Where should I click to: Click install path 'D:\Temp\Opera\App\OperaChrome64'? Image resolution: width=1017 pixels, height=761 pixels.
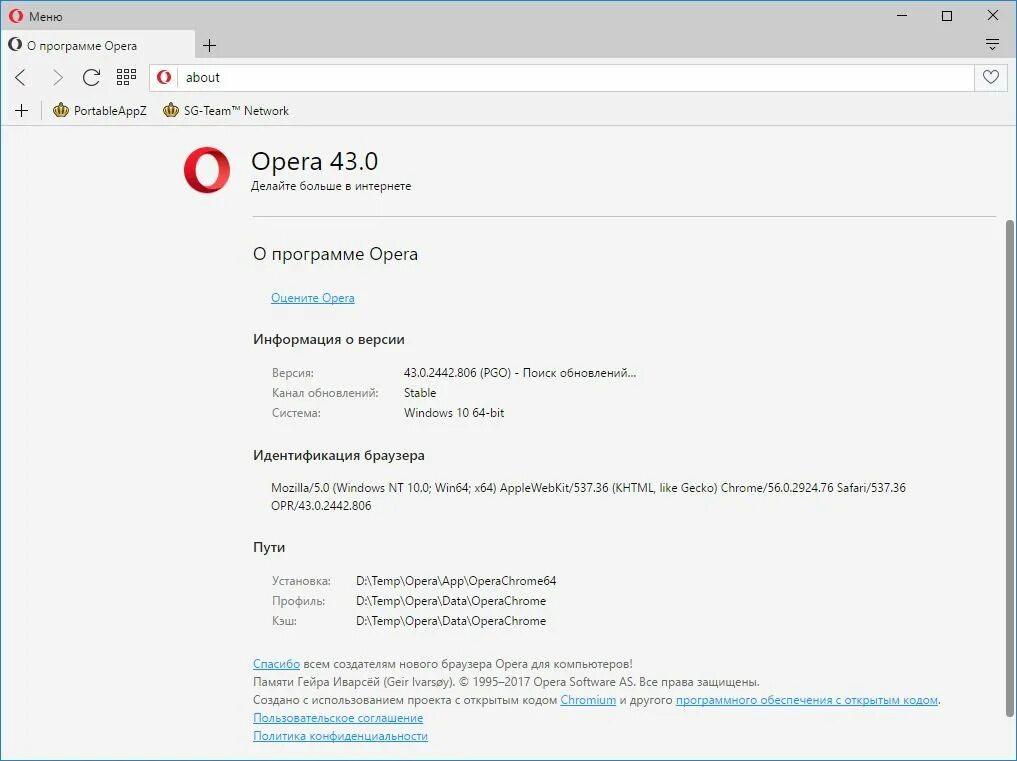(x=456, y=581)
